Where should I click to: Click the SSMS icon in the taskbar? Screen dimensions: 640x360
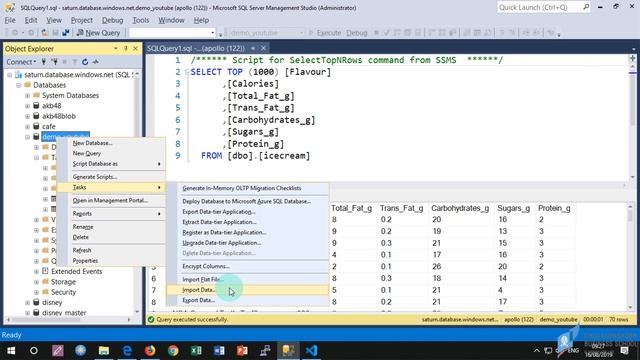coord(288,351)
